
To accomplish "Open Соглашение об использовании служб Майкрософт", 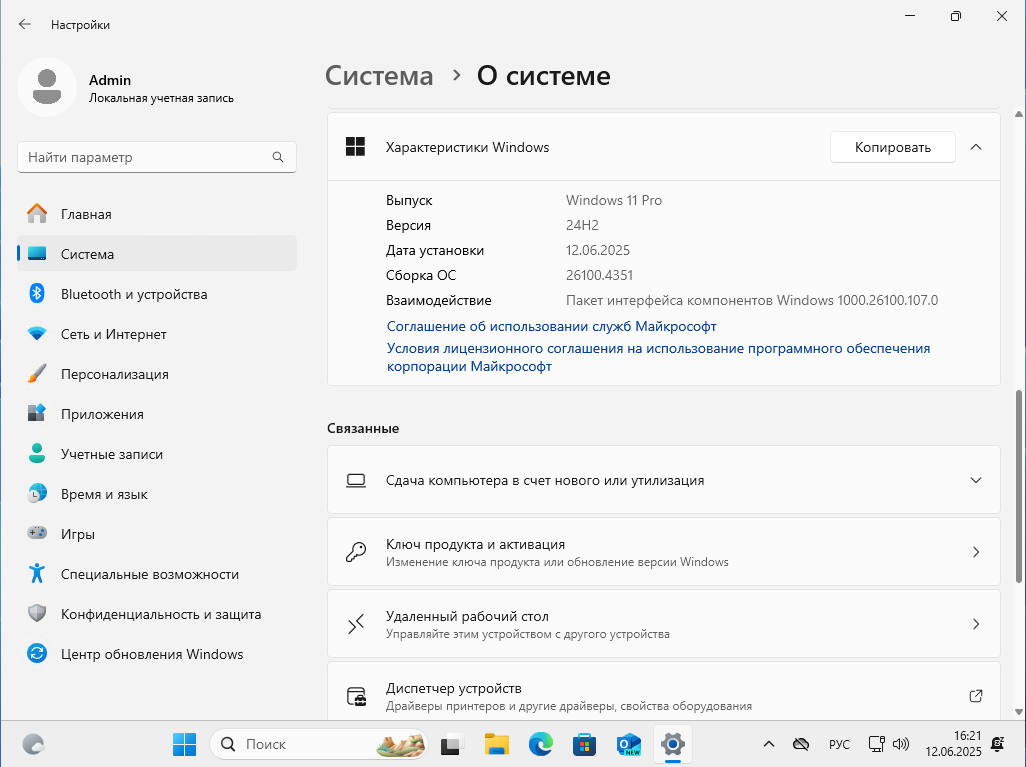I will coord(551,326).
